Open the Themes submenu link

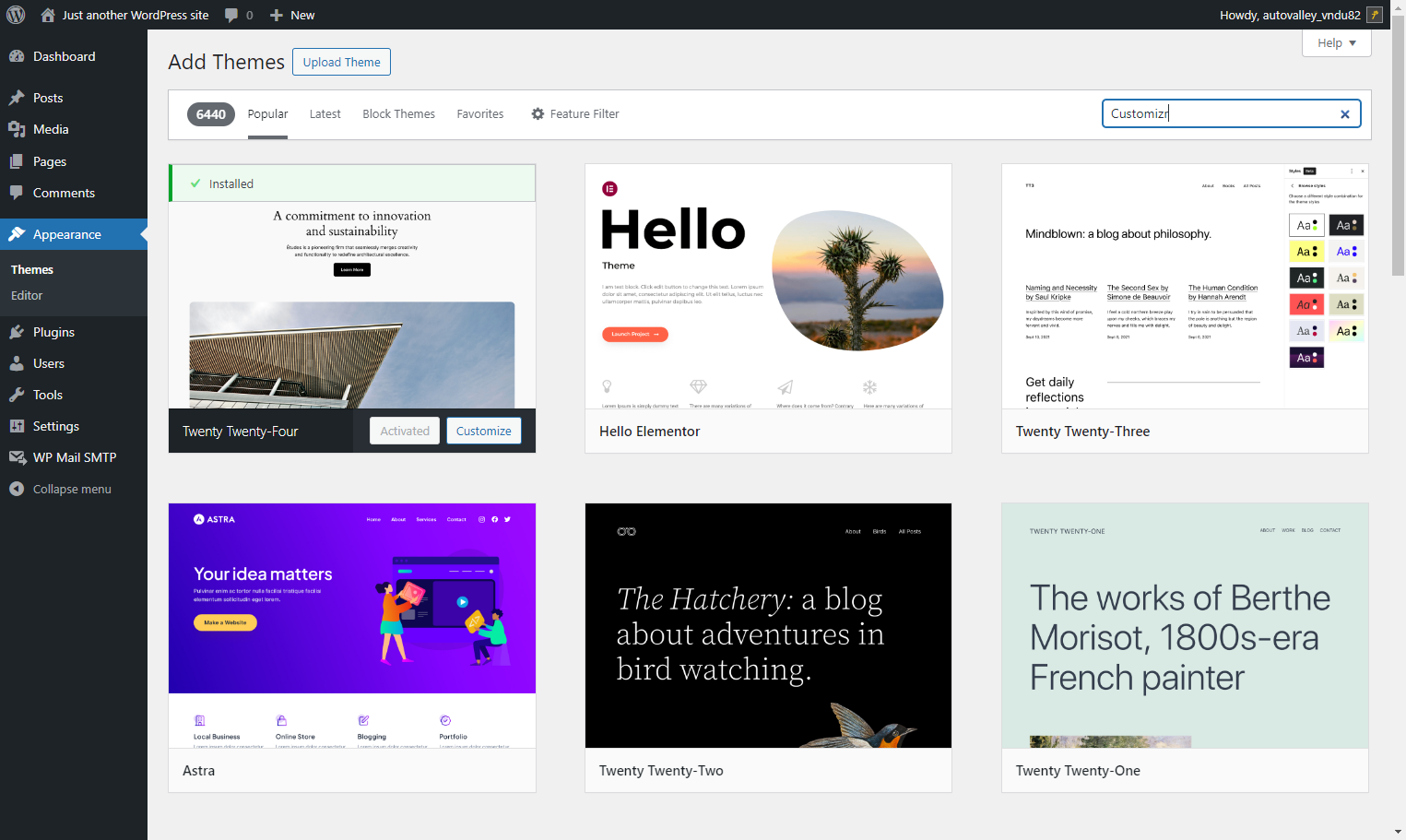[x=32, y=269]
